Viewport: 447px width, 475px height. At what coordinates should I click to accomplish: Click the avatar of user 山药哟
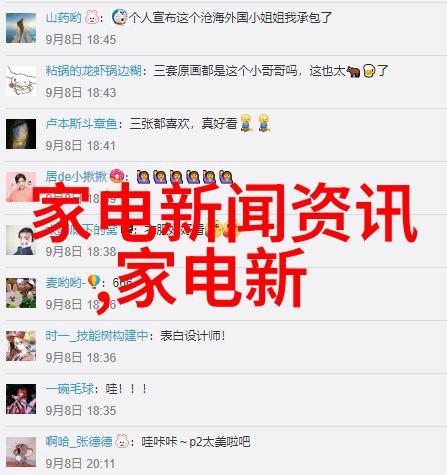(x=21, y=28)
